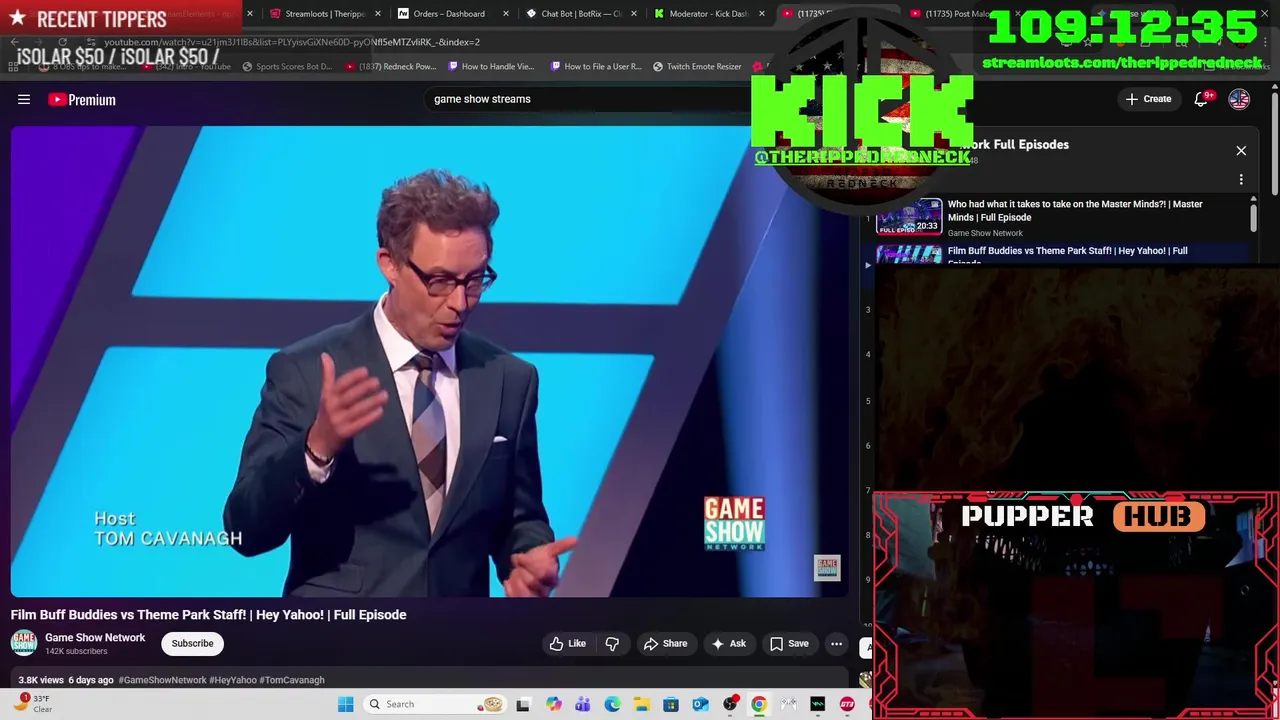Open the Redneck Pow... bookmark

[x=390, y=67]
